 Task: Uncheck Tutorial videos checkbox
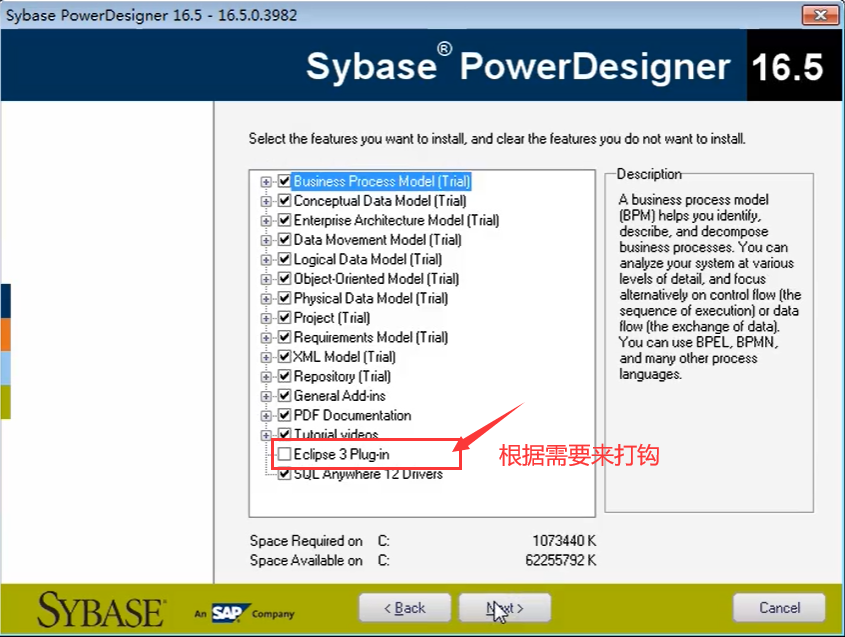(285, 434)
